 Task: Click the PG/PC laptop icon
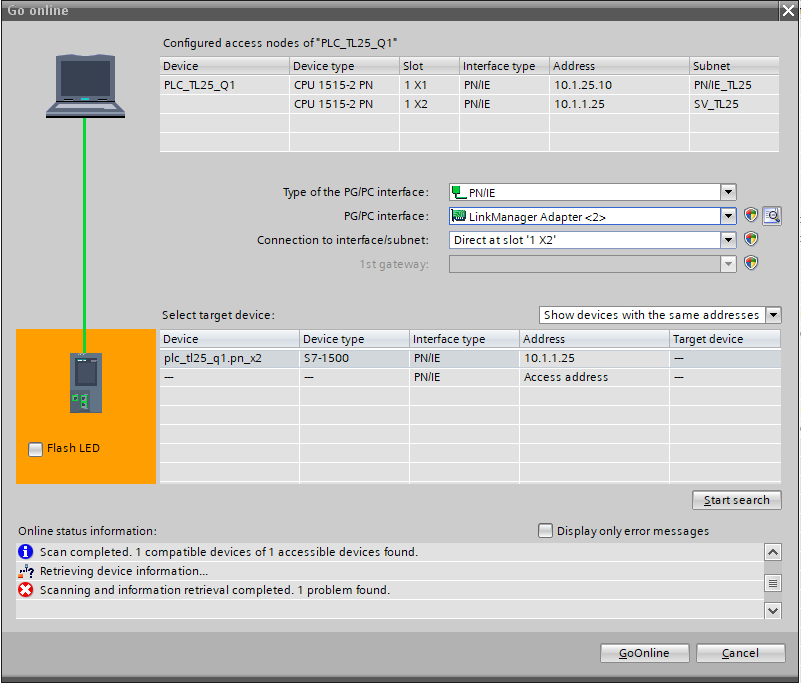85,86
